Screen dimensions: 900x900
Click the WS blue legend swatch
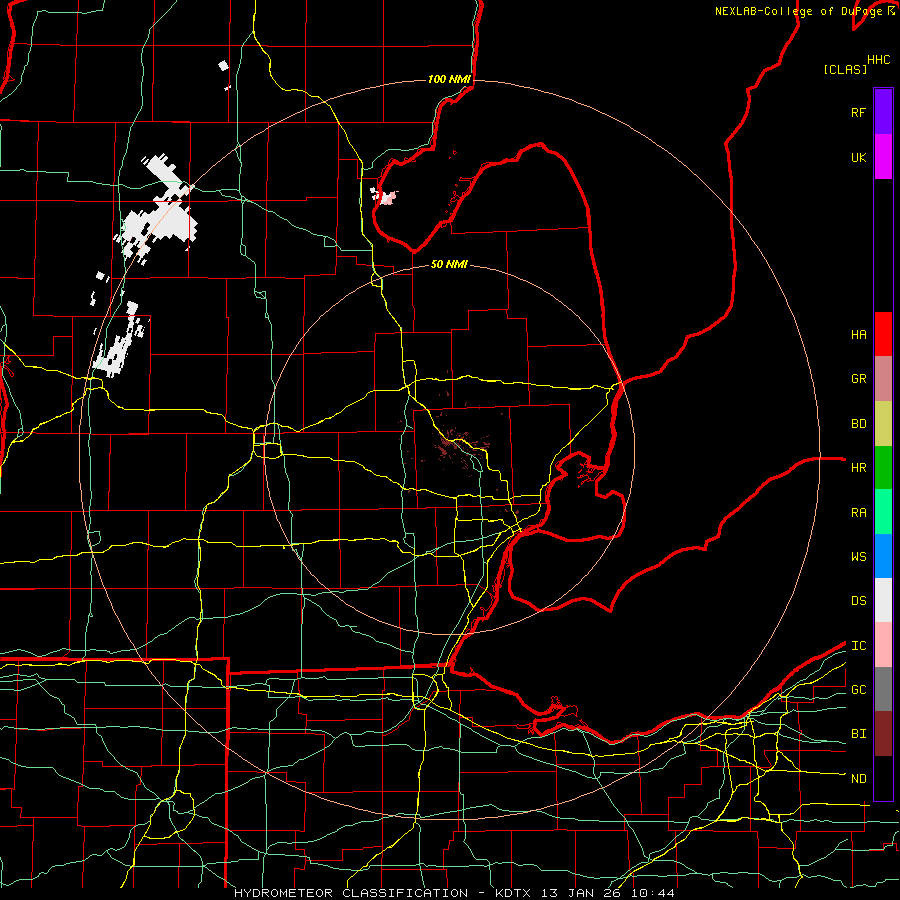pyautogui.click(x=883, y=556)
